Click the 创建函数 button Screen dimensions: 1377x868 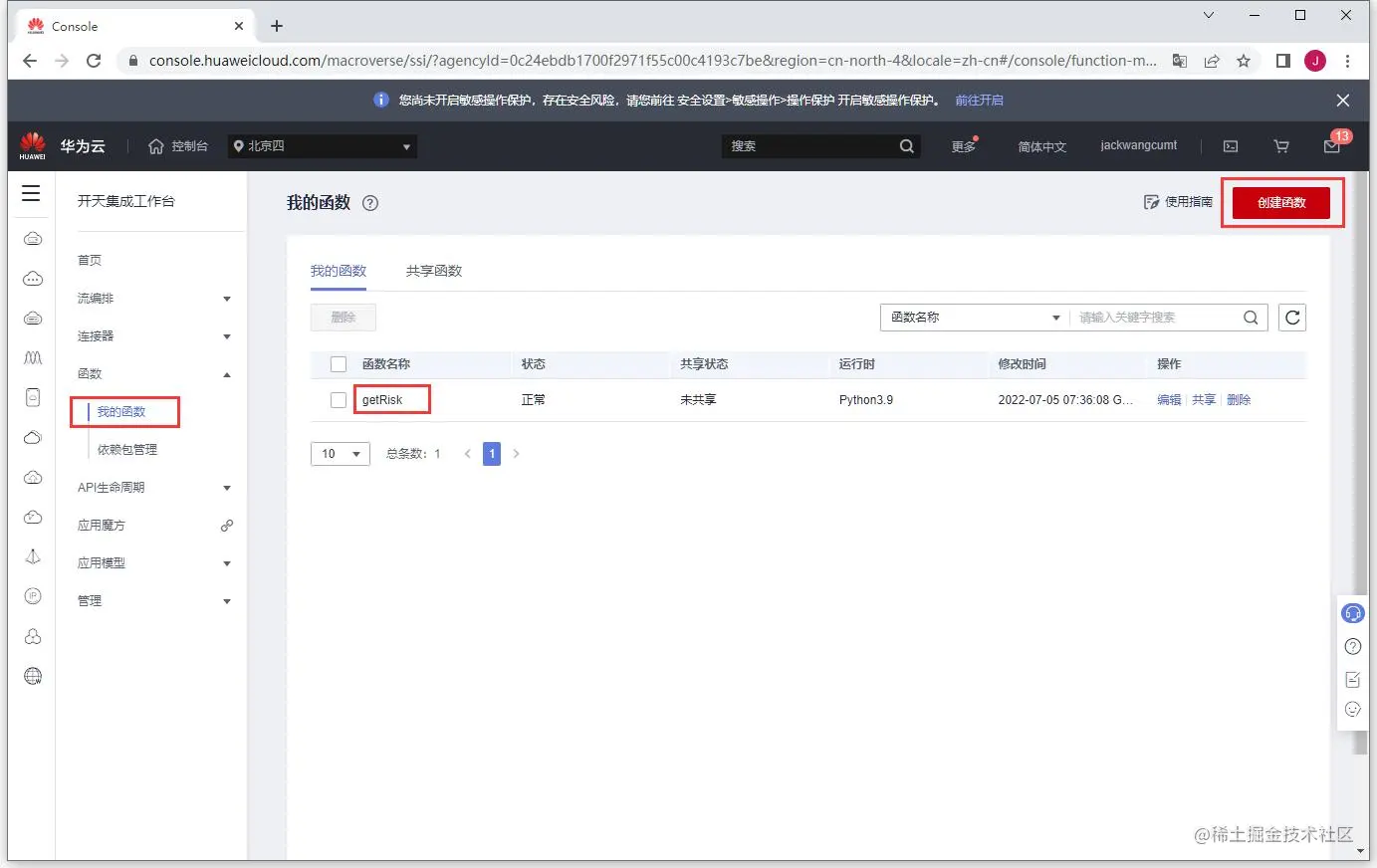(1281, 202)
